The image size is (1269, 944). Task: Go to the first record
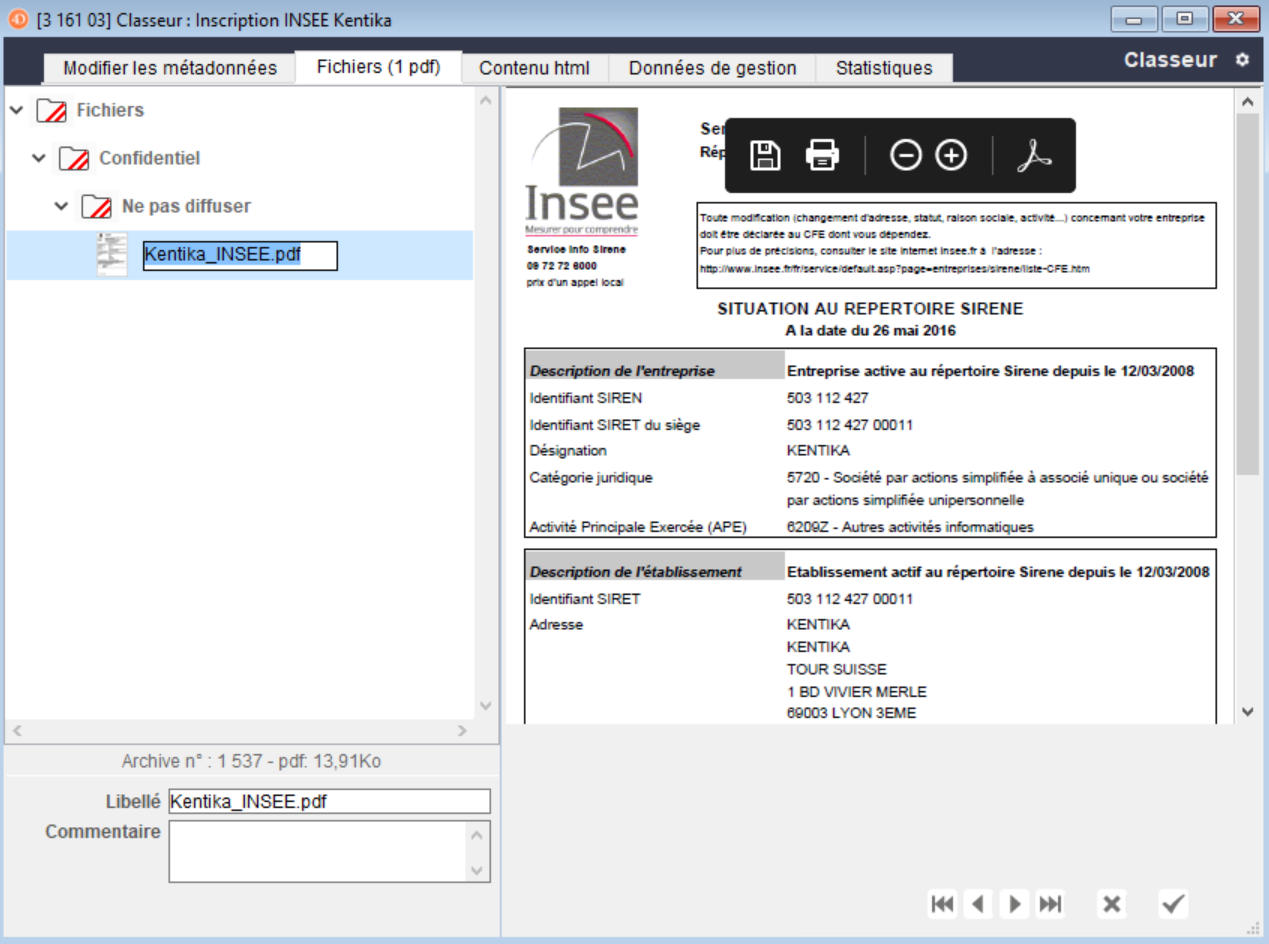tap(942, 904)
